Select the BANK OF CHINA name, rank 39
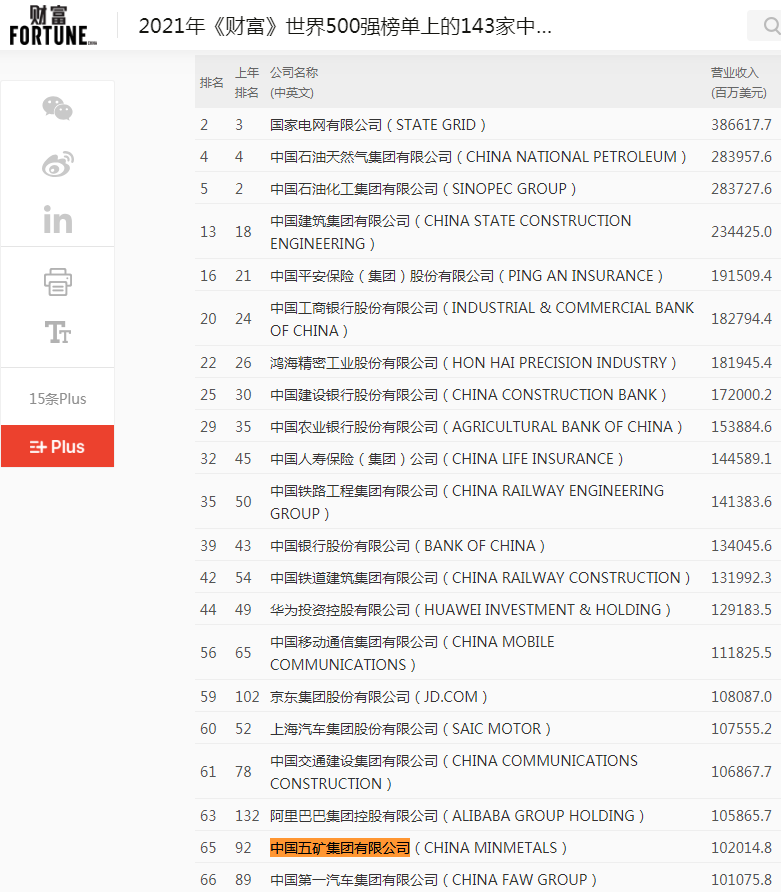Image resolution: width=781 pixels, height=892 pixels. 407,546
